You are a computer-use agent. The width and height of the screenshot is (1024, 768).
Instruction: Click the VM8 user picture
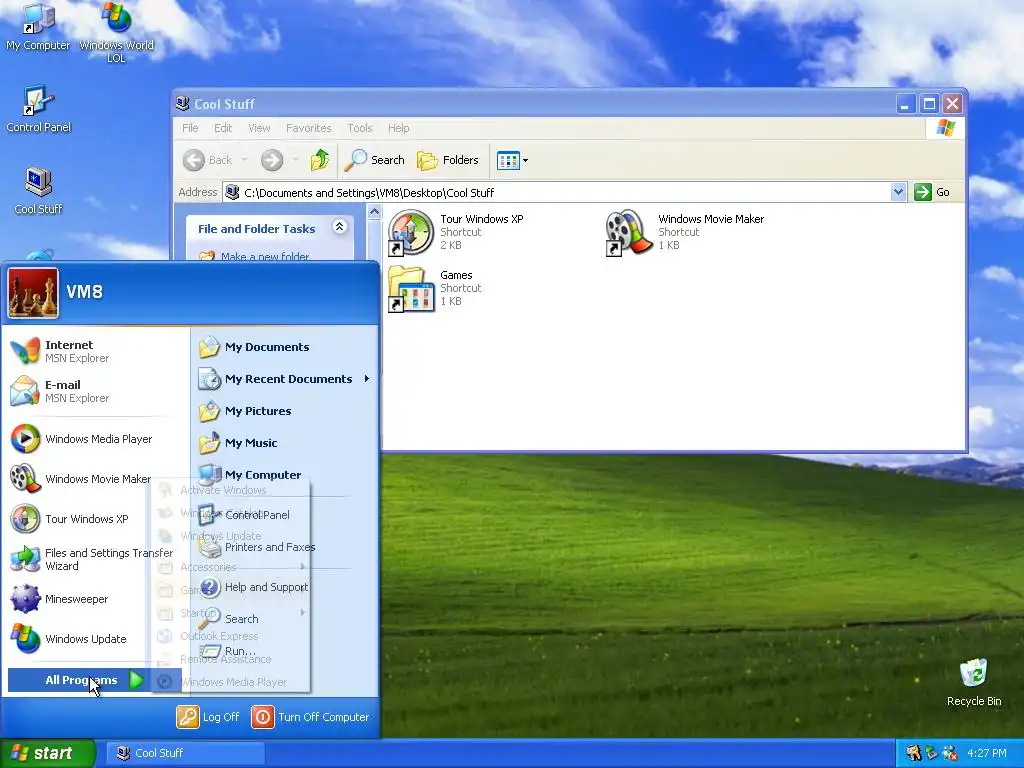33,293
